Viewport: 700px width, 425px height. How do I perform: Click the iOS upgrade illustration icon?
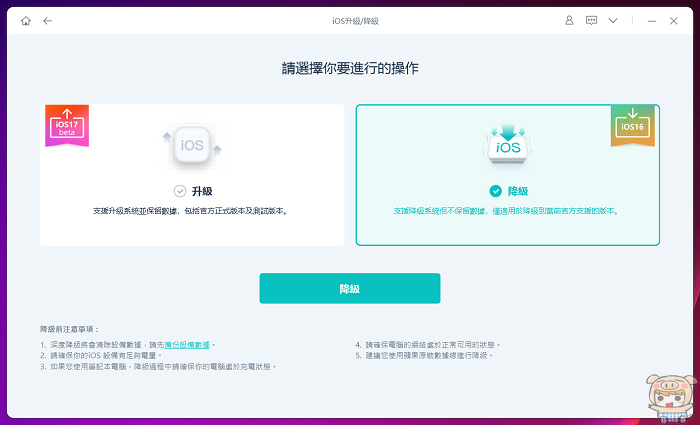(192, 145)
